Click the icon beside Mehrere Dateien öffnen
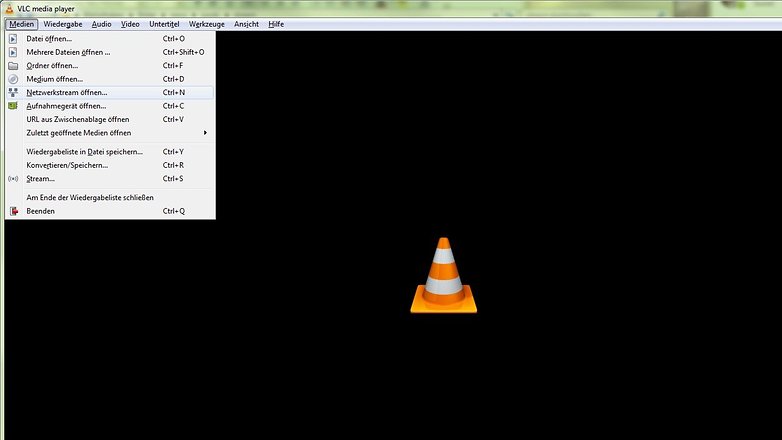782x440 pixels. pos(13,52)
